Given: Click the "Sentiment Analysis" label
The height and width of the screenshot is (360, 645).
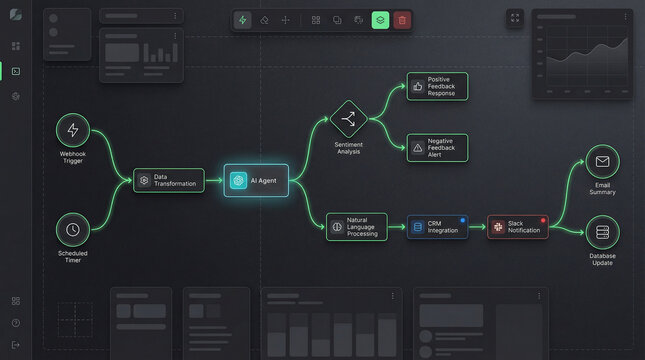Looking at the screenshot, I should click(348, 148).
